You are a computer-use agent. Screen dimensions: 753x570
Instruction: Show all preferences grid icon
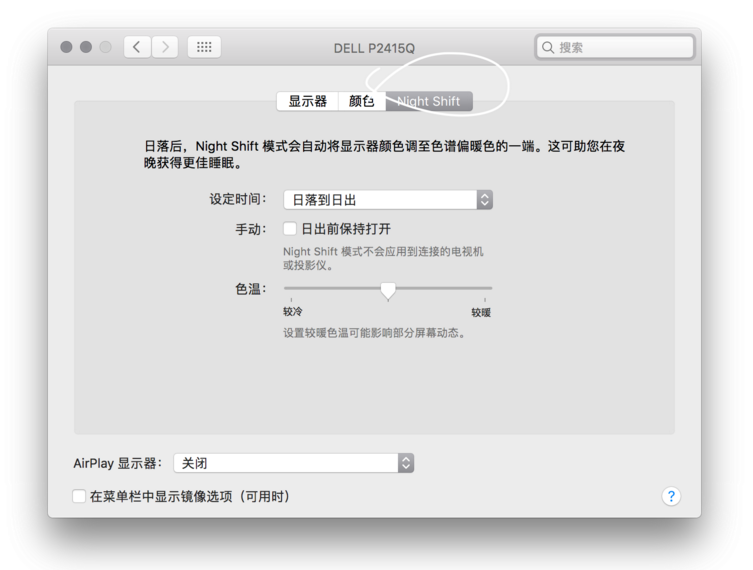(204, 47)
